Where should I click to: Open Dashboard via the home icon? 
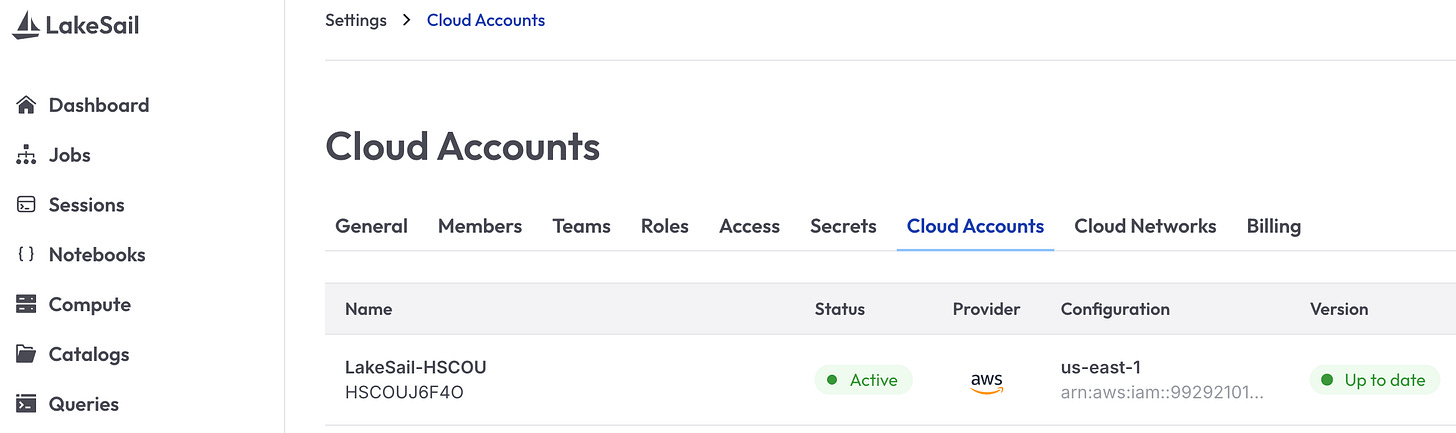point(27,105)
